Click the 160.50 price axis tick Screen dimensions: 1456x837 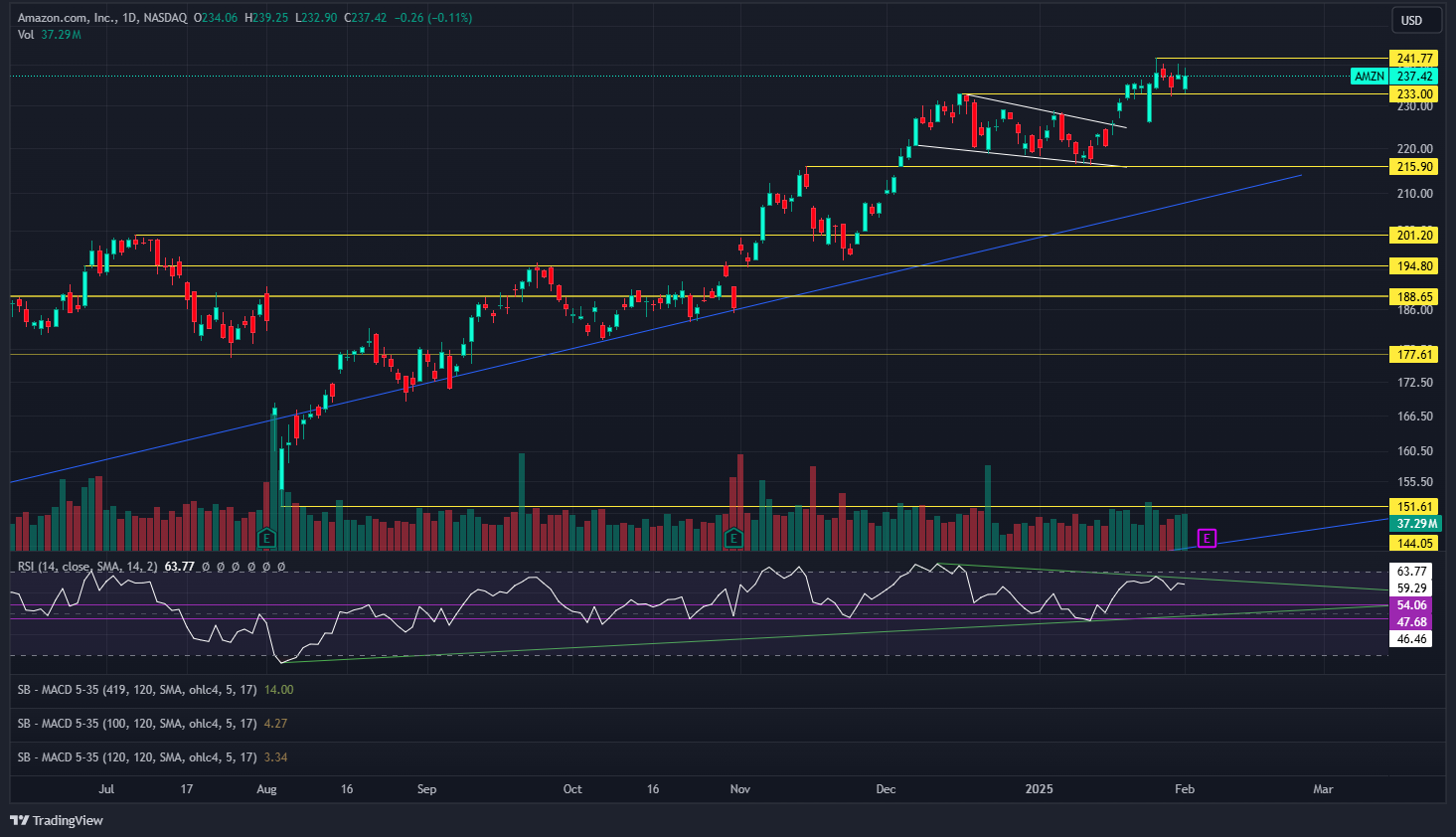1414,451
